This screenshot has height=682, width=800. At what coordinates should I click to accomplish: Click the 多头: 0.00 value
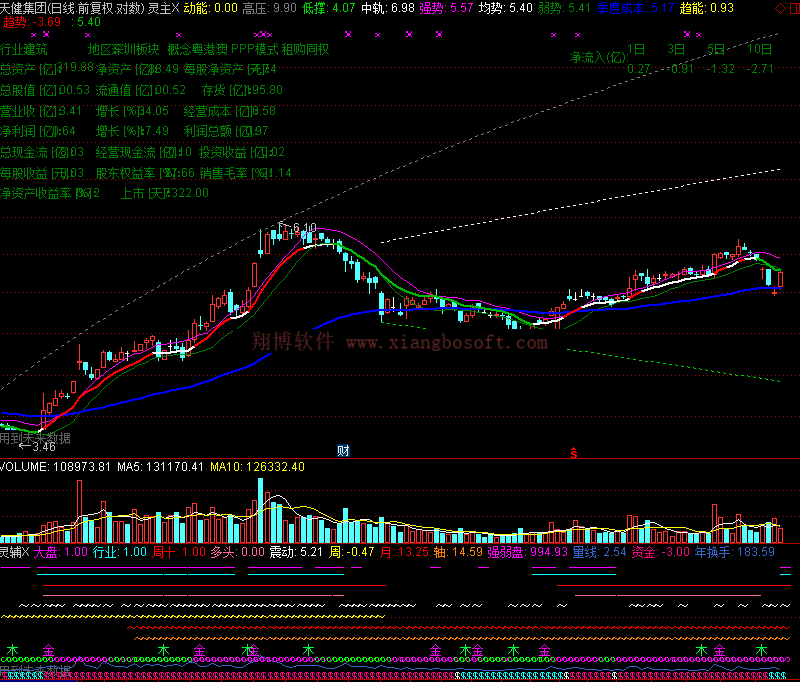coord(238,552)
